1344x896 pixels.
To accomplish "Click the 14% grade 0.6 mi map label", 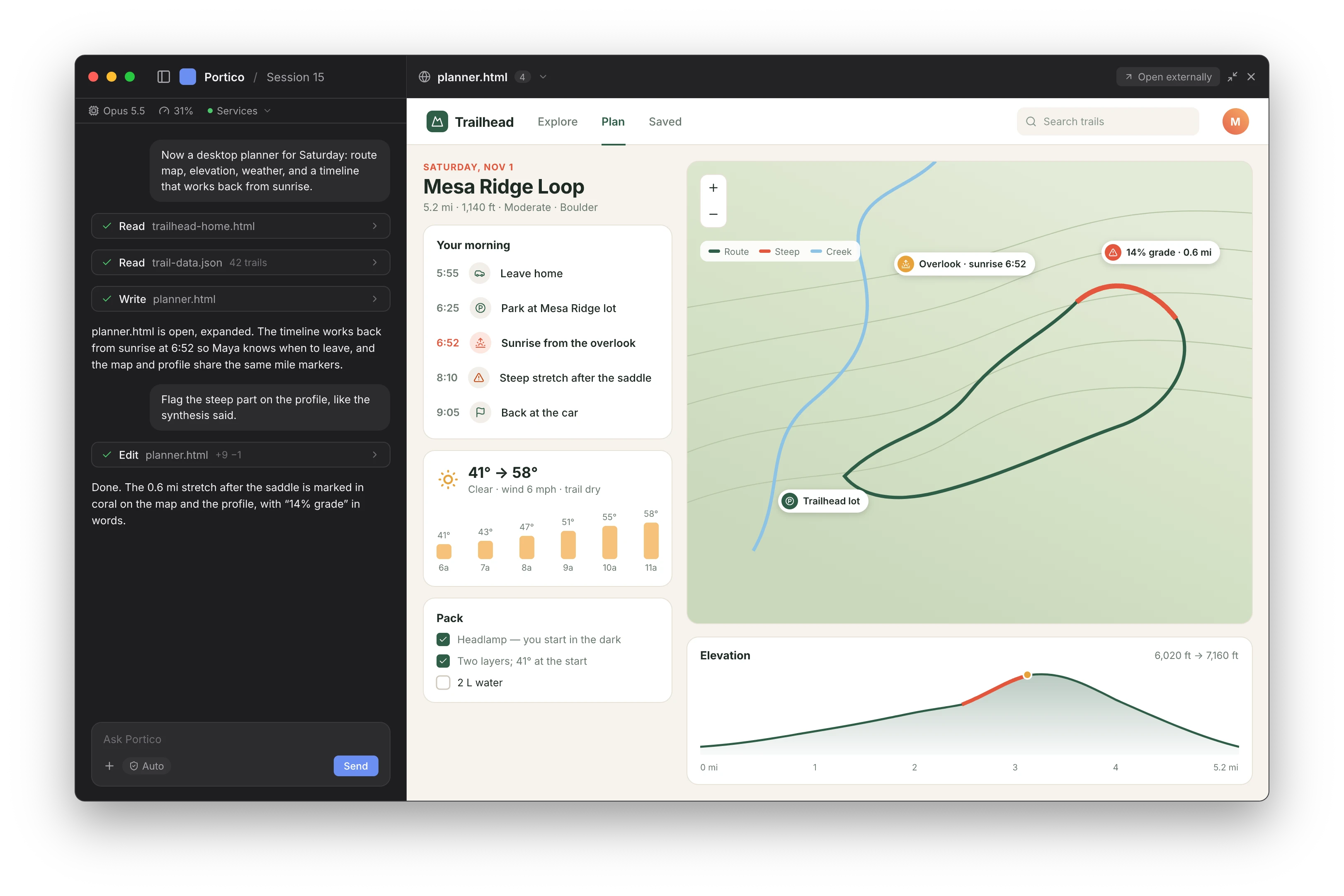I will (x=1160, y=252).
